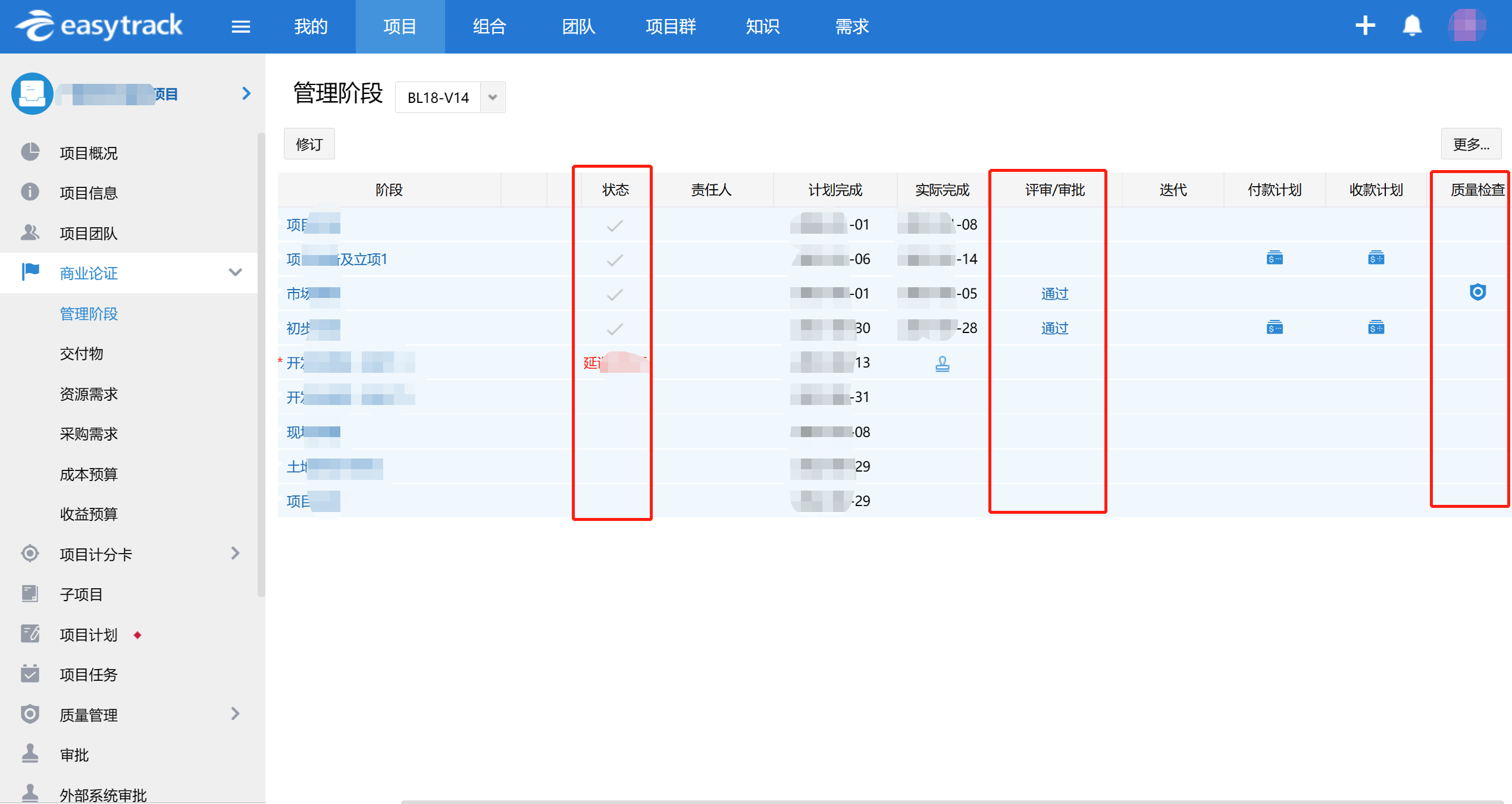This screenshot has width=1512, height=804.
Task: Expand the 质量管理 sidebar section
Action: (236, 714)
